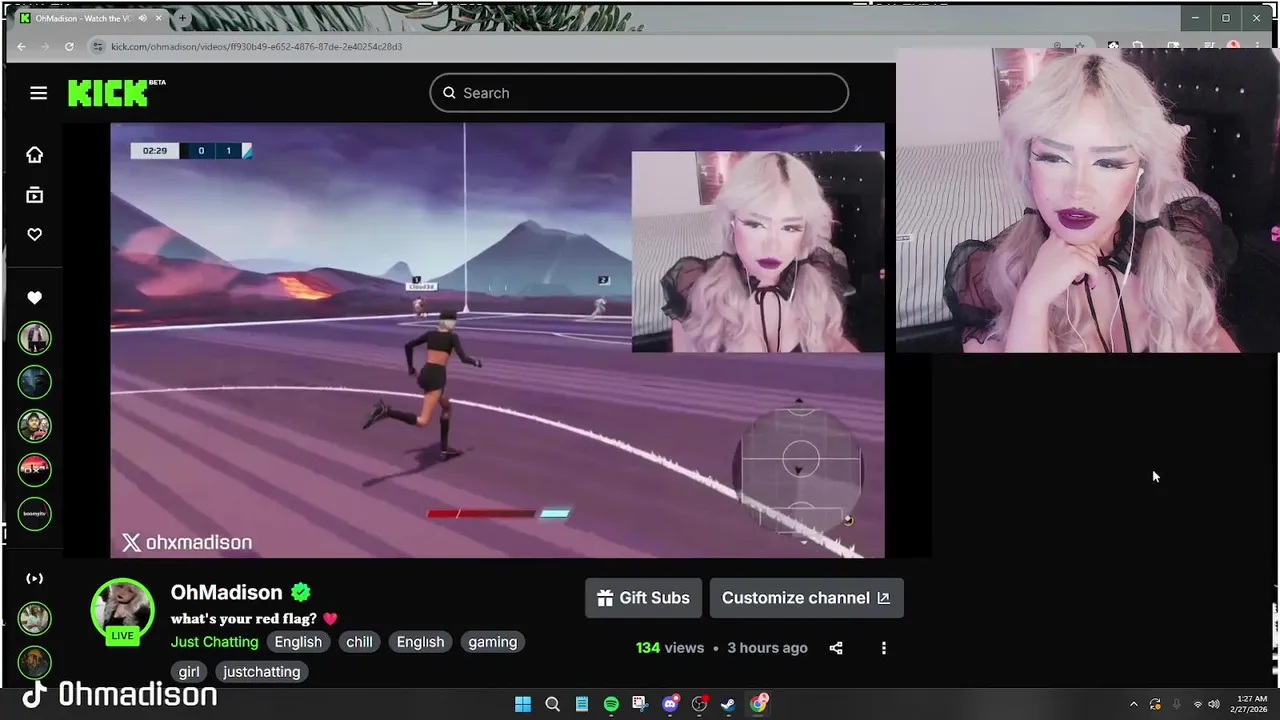Select the gaming tag
Screen dimensions: 1280x720
pos(493,642)
